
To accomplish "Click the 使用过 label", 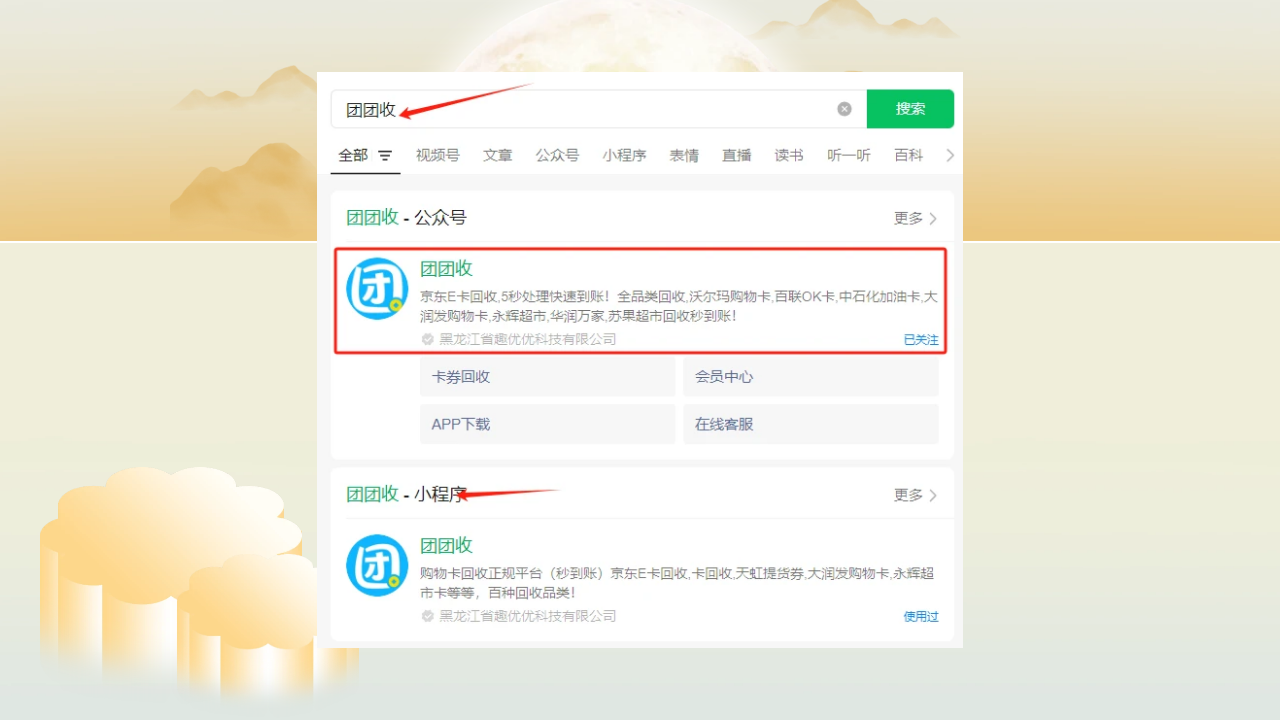I will click(x=921, y=617).
